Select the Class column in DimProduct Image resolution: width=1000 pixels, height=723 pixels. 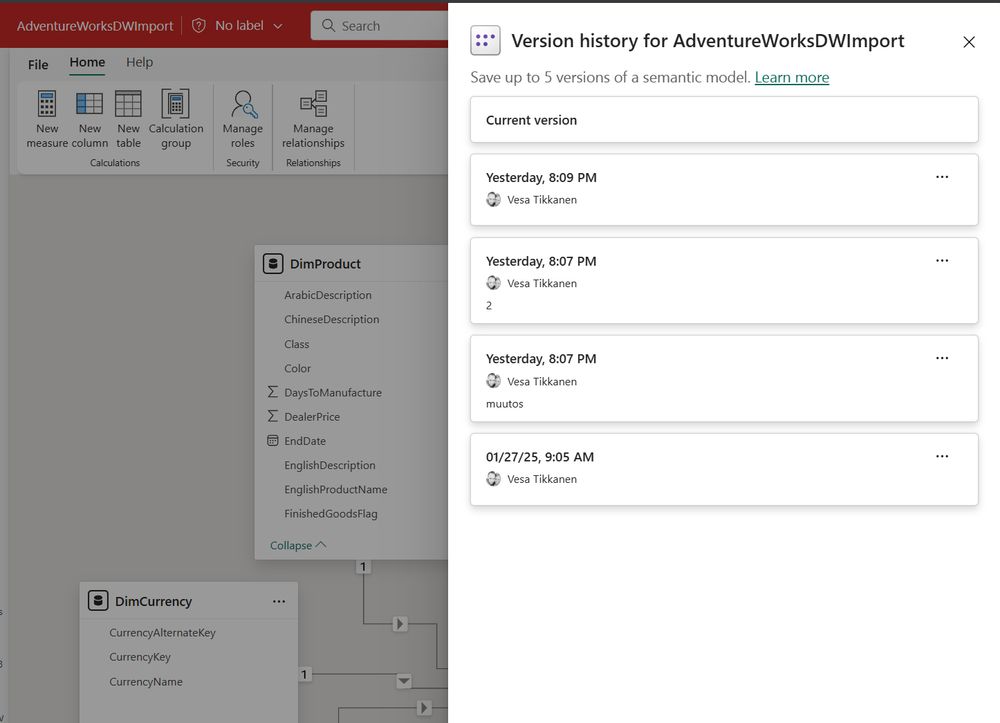point(297,344)
